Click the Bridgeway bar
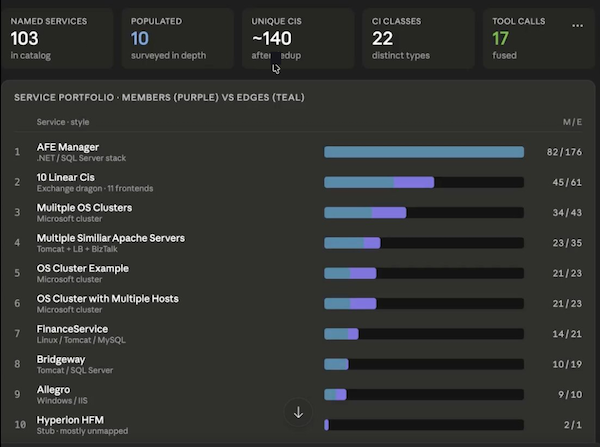The width and height of the screenshot is (600, 447). coord(424,364)
